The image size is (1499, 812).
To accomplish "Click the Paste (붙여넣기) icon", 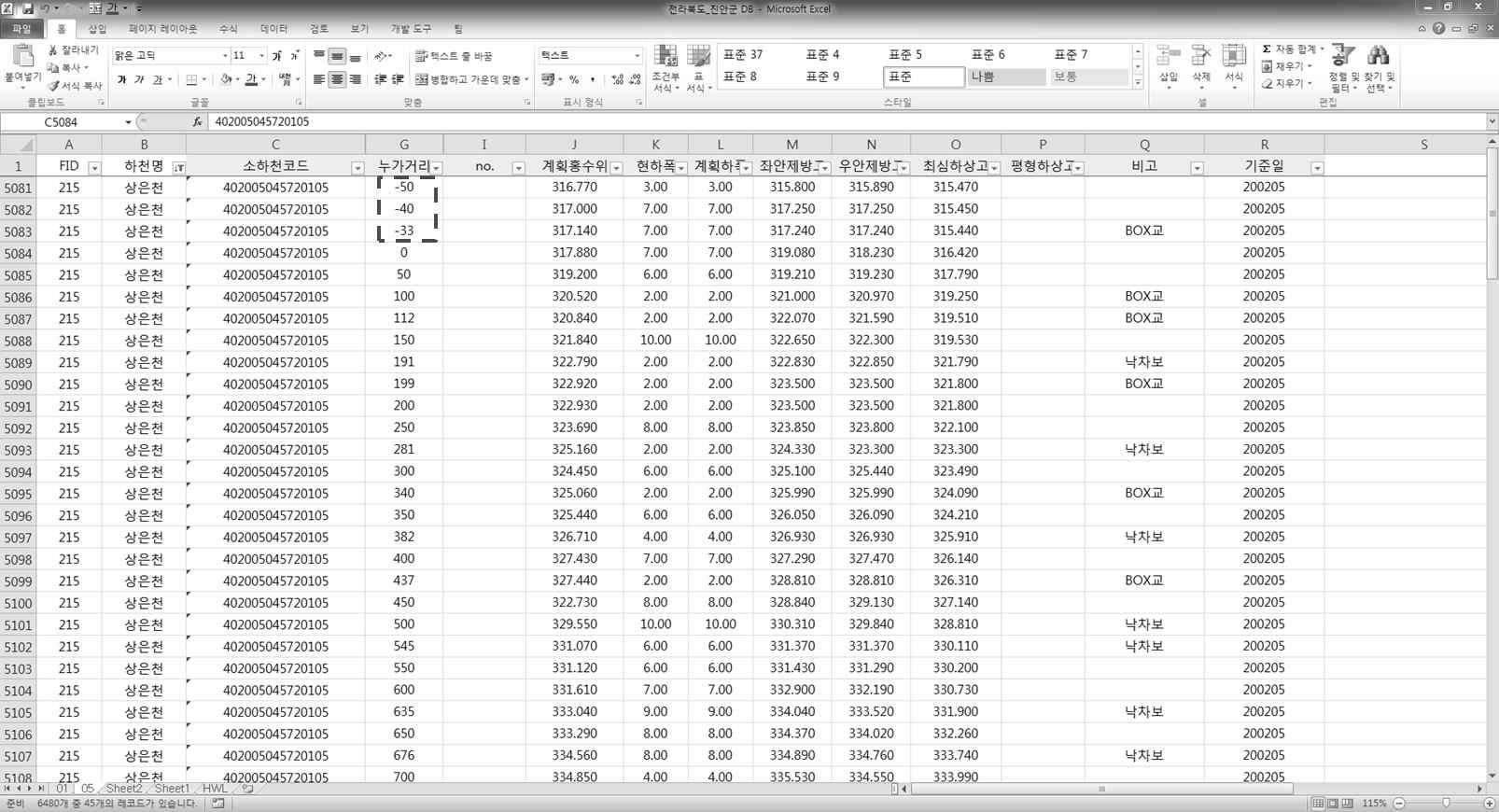I will tap(22, 57).
